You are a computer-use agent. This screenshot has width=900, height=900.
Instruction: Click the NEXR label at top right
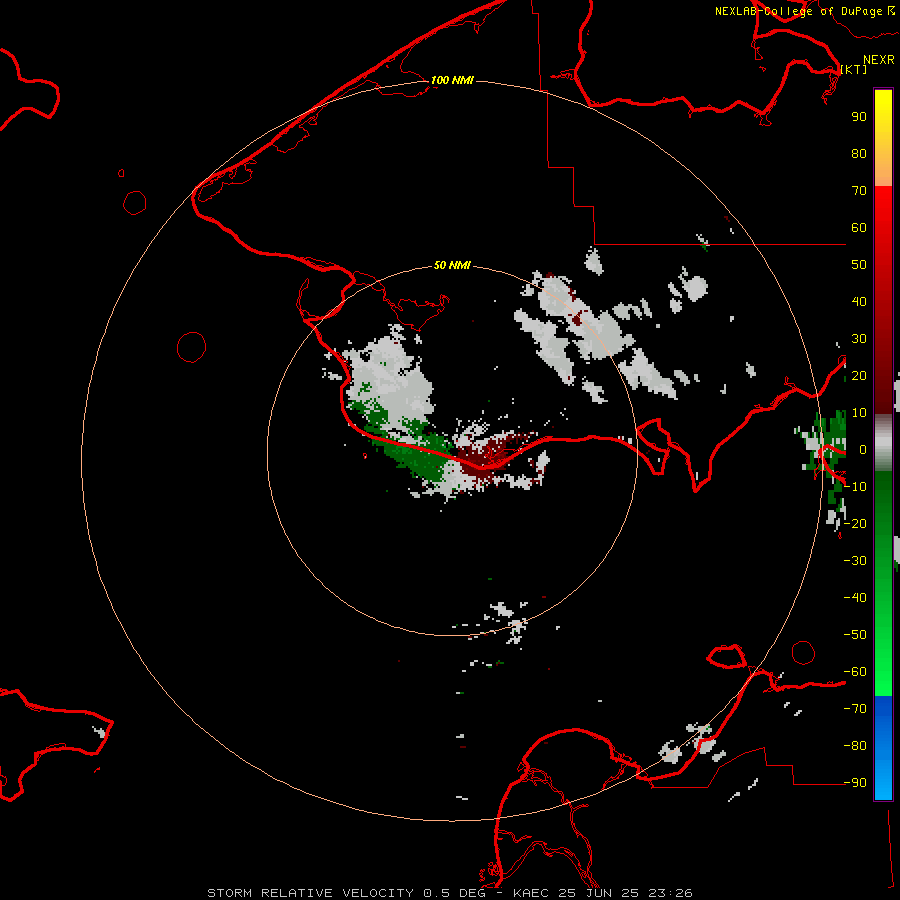point(879,60)
